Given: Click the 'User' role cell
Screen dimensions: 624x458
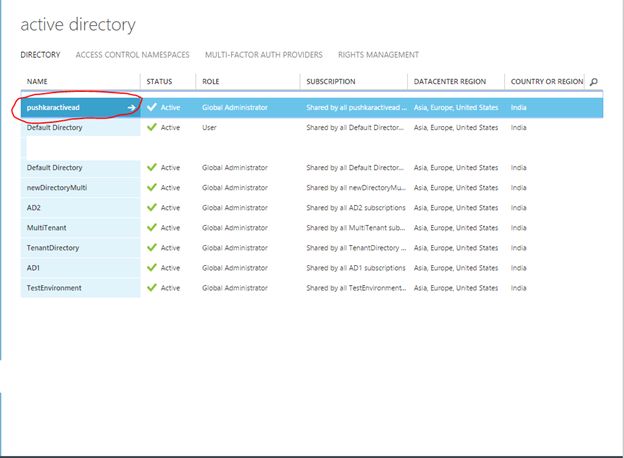Looking at the screenshot, I should coord(209,128).
